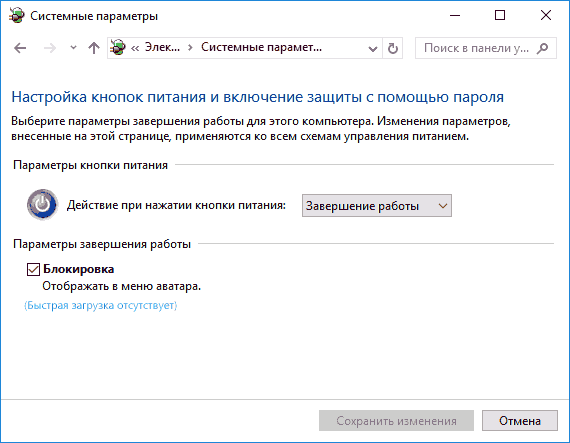The image size is (570, 443).
Task: Click the power button icon image
Action: (42, 205)
